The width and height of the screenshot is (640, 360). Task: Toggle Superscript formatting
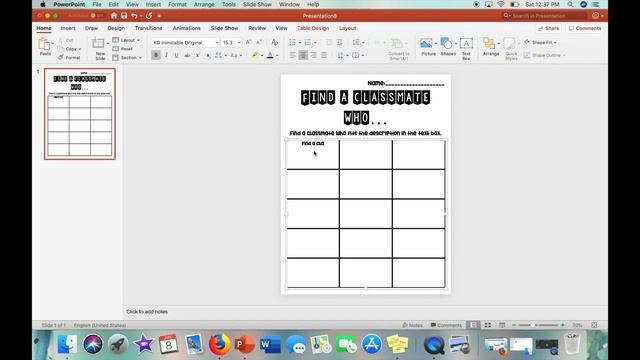[x=198, y=55]
